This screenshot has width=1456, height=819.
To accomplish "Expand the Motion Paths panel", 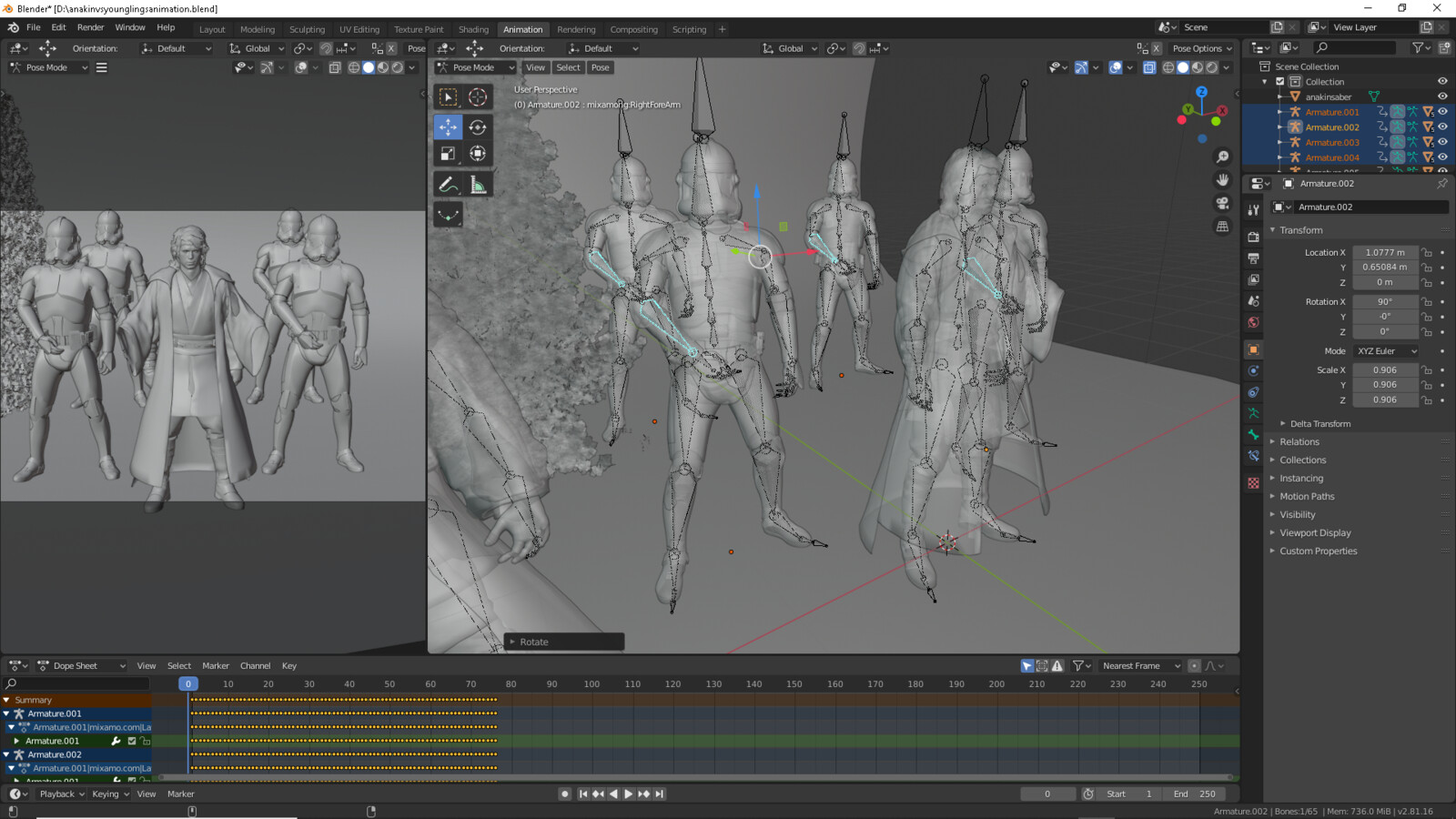I will pos(1307,496).
